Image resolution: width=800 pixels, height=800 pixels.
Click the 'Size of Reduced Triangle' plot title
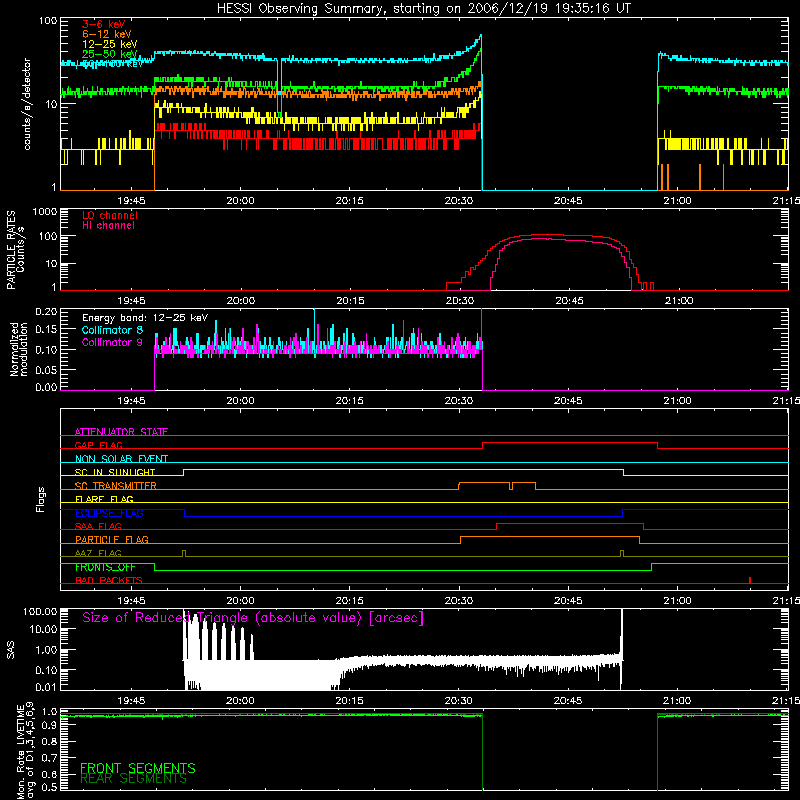[x=253, y=618]
